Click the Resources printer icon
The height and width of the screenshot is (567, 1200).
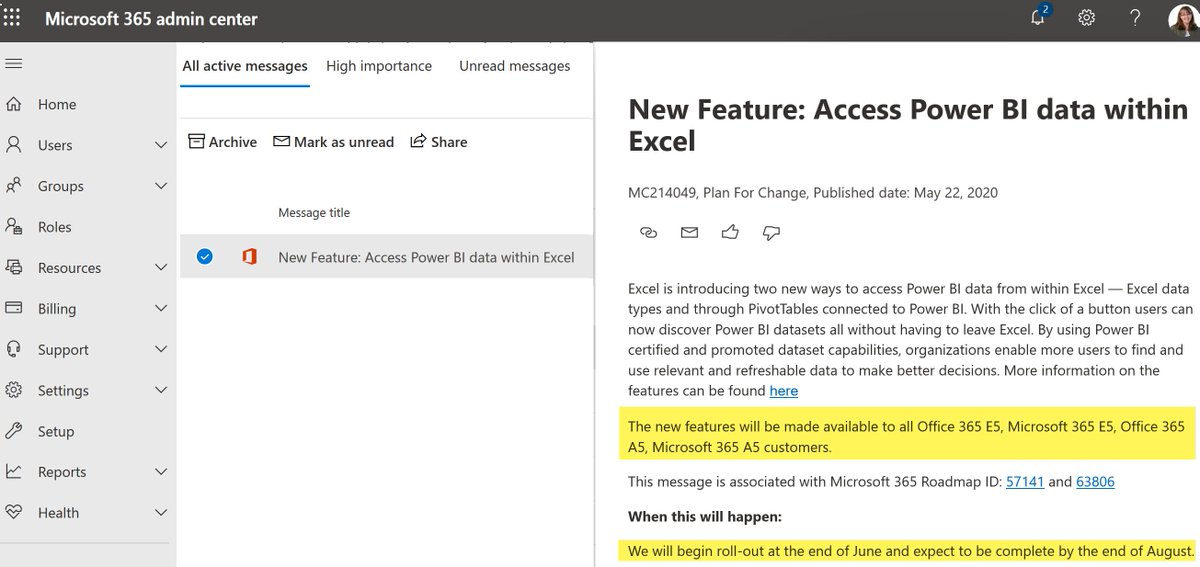coord(14,268)
